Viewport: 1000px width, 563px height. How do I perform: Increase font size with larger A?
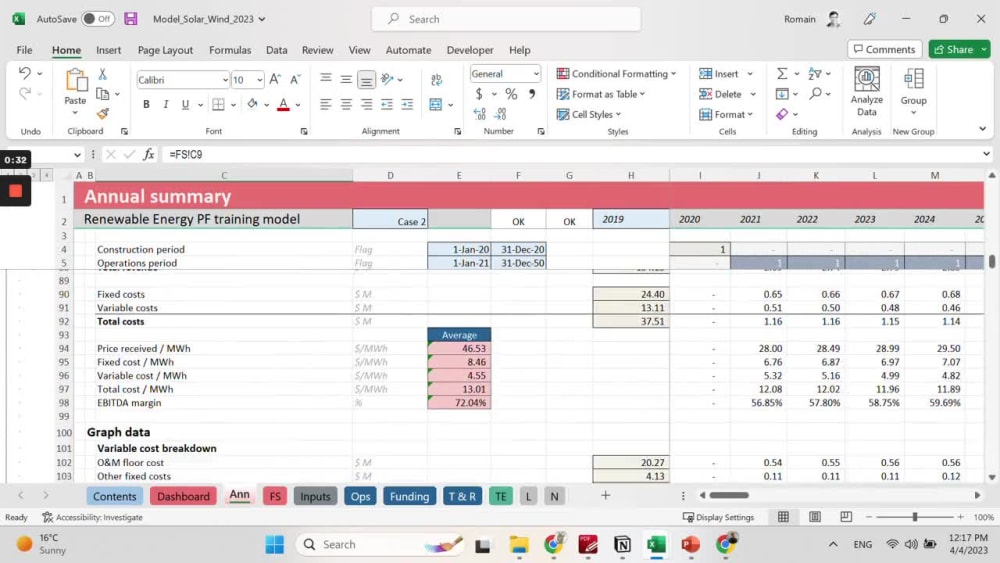[x=275, y=79]
